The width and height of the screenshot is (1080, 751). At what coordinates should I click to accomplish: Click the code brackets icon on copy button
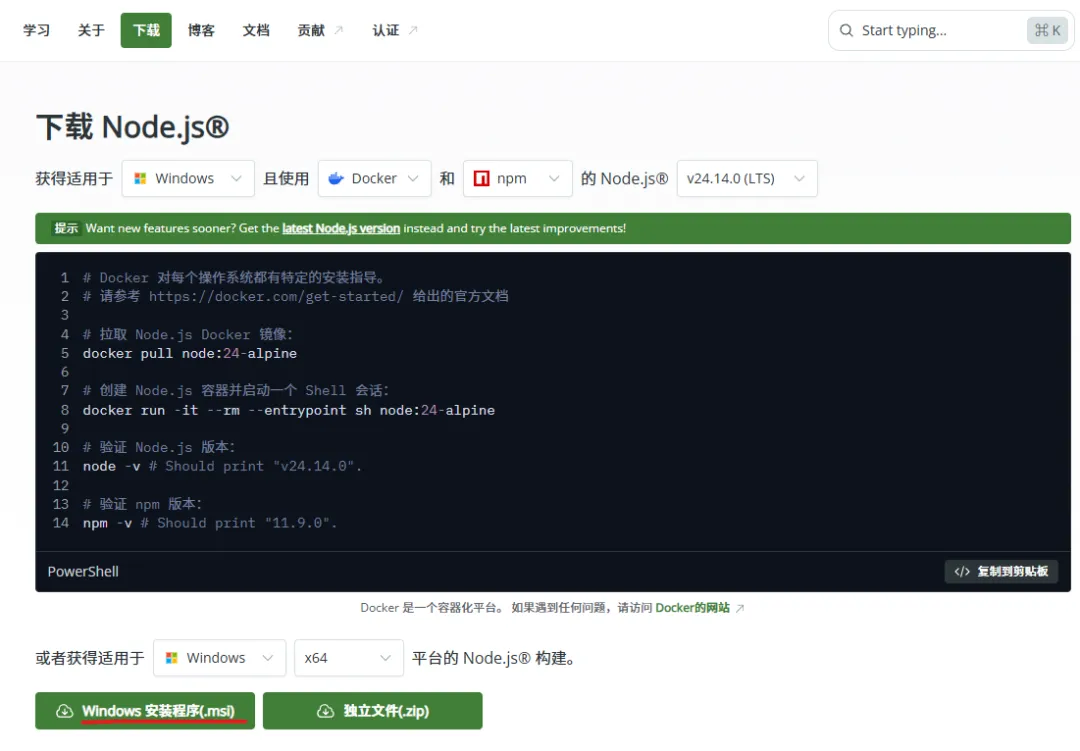click(x=962, y=571)
